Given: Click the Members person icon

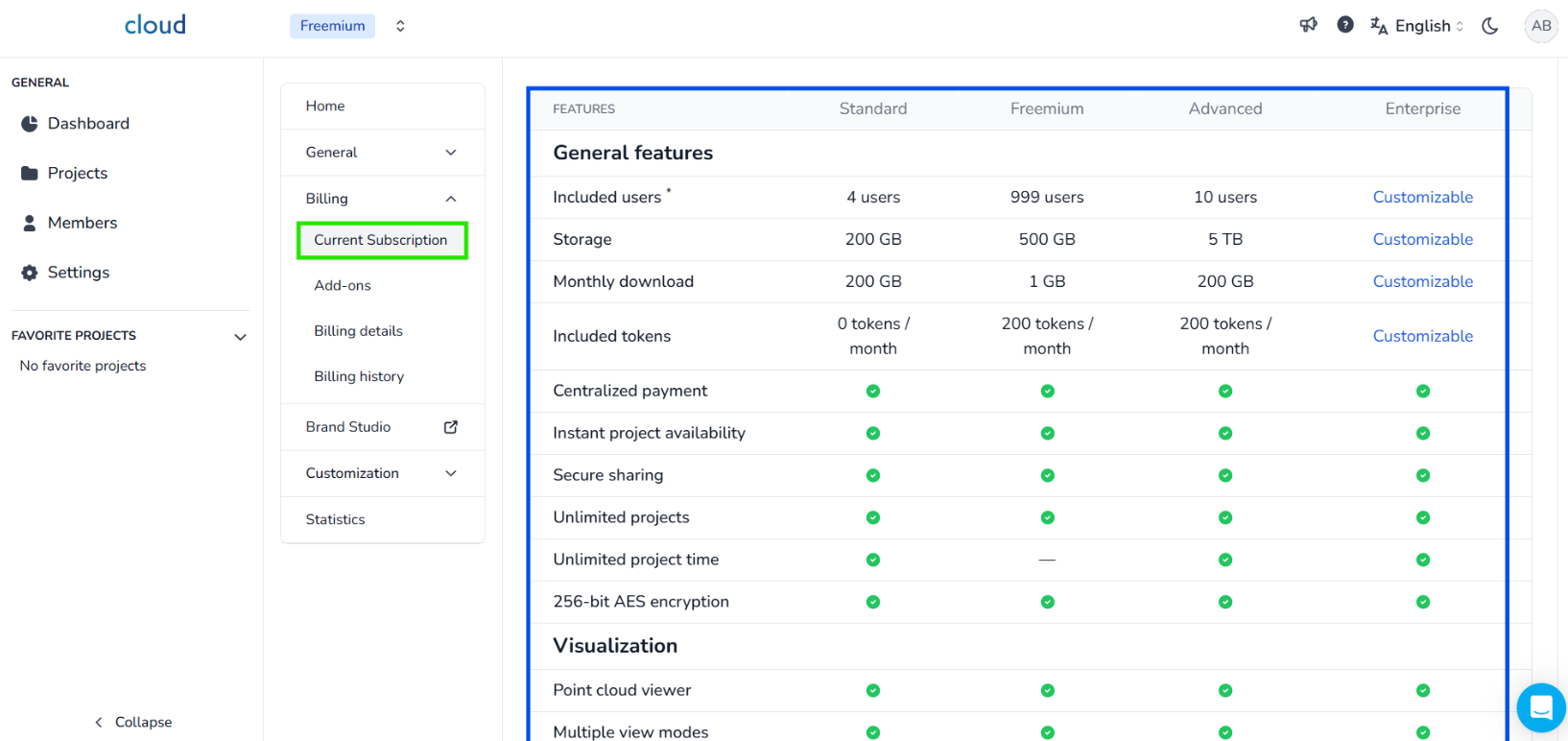Looking at the screenshot, I should [x=30, y=223].
